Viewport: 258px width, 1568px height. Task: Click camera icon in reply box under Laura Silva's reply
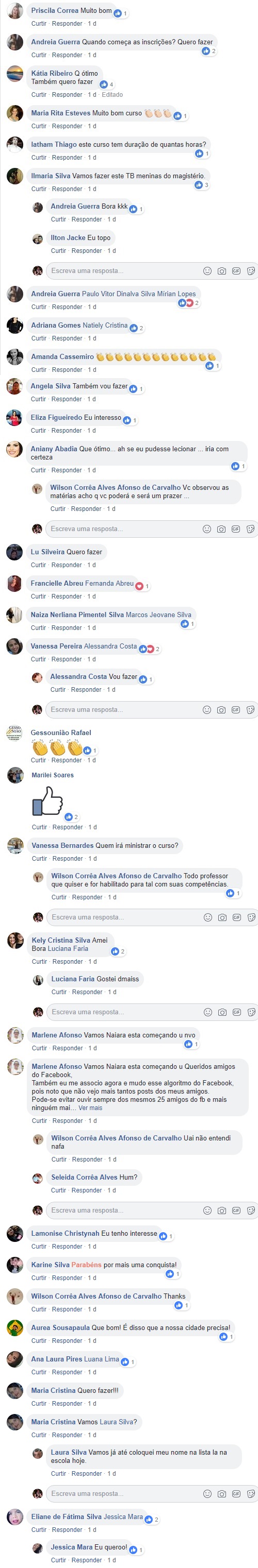coord(222,1493)
